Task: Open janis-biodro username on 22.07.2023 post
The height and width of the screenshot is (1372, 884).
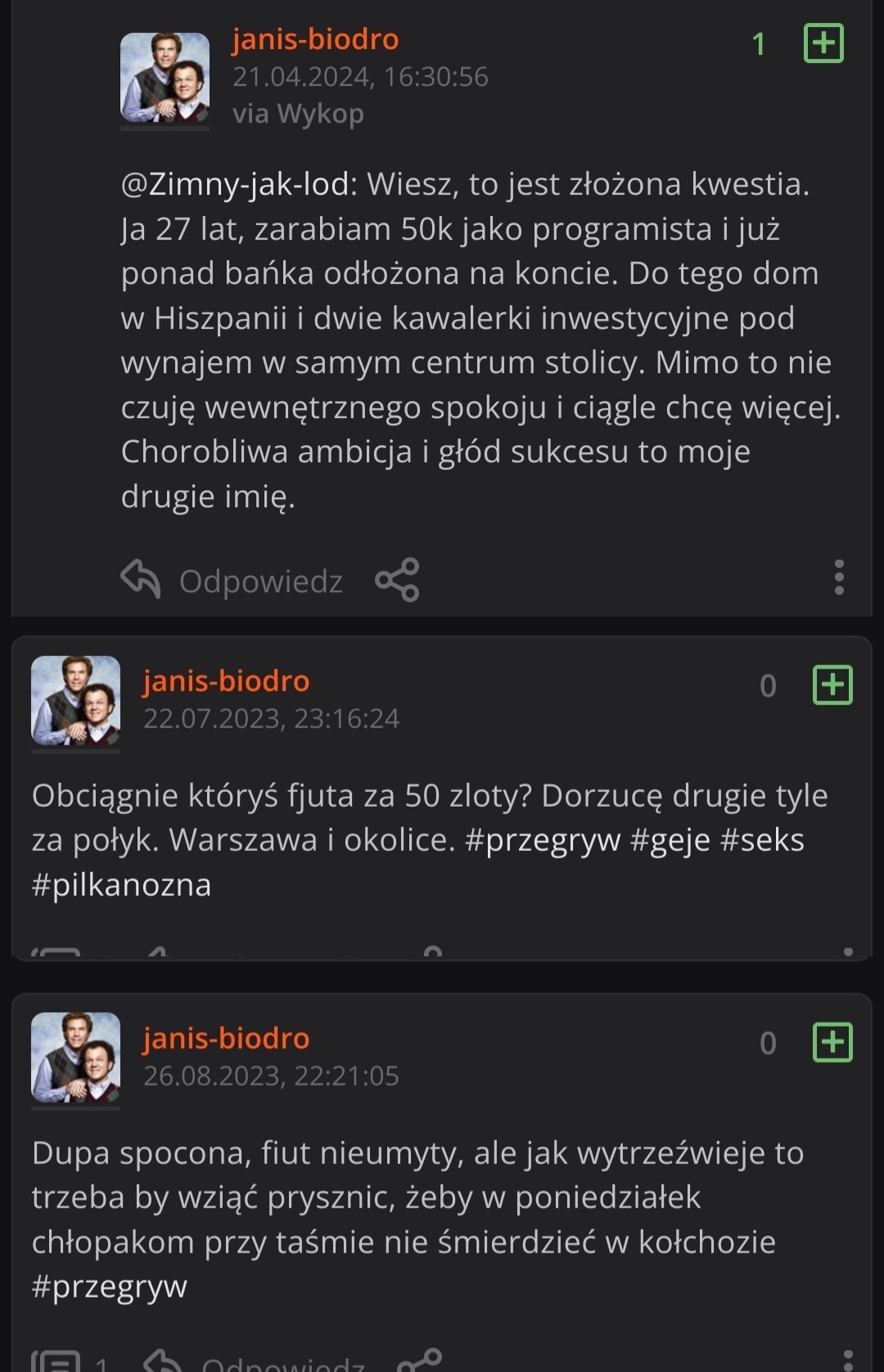Action: 227,681
